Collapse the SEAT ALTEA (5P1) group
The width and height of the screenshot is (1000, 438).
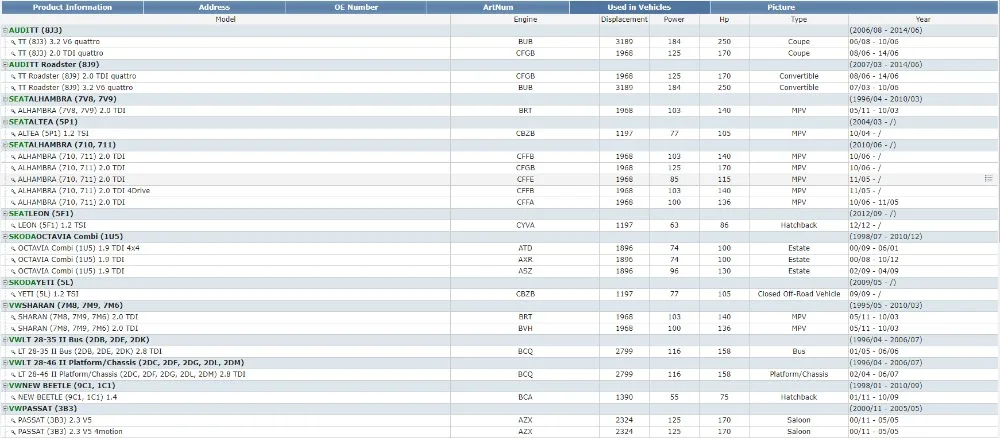point(5,122)
